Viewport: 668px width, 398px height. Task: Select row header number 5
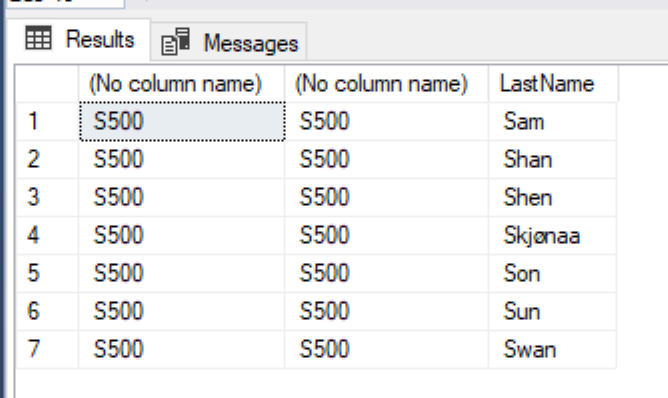47,273
